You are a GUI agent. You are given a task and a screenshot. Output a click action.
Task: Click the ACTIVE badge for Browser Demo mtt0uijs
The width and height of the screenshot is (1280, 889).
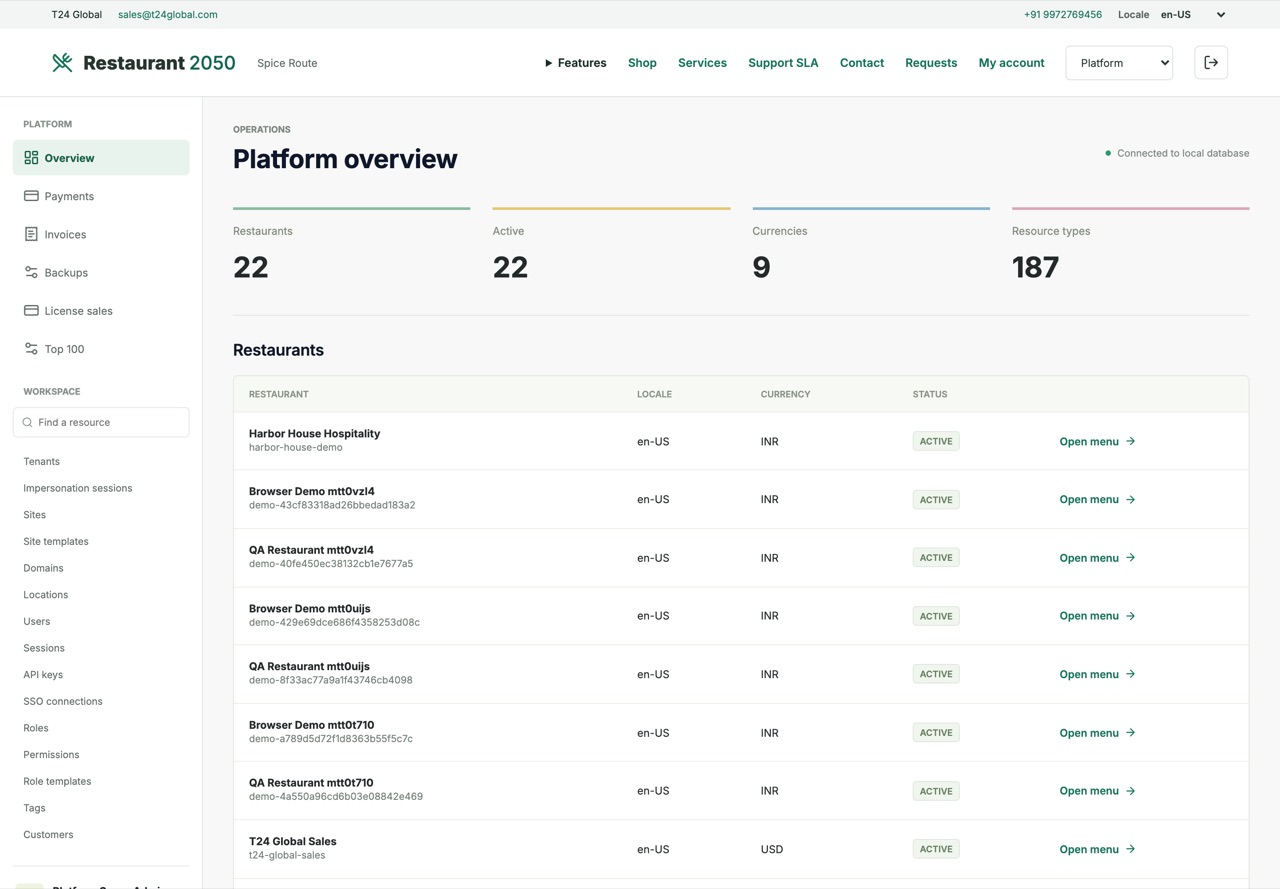click(x=936, y=616)
